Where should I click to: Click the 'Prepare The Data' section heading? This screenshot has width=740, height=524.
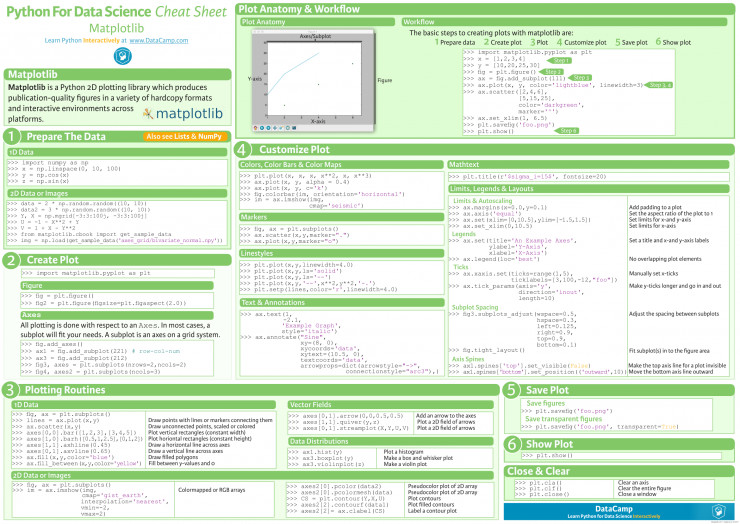[x=66, y=136]
